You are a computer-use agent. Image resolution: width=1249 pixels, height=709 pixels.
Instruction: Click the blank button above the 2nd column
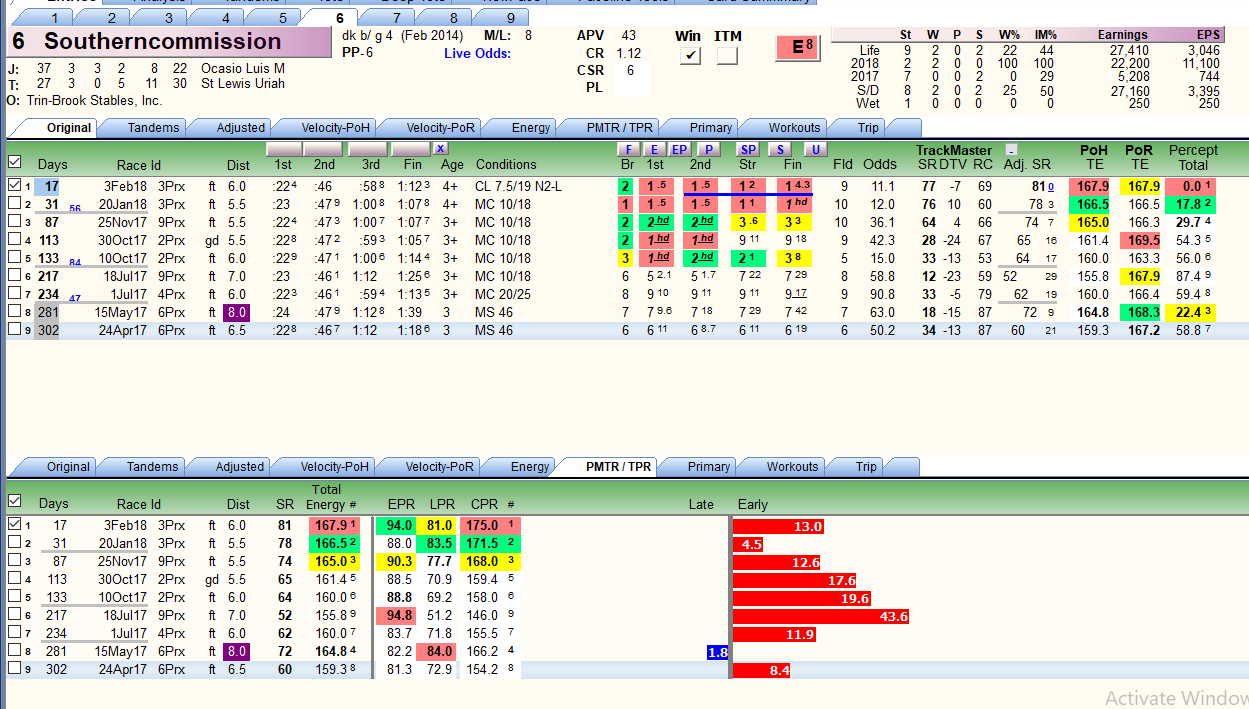point(324,149)
